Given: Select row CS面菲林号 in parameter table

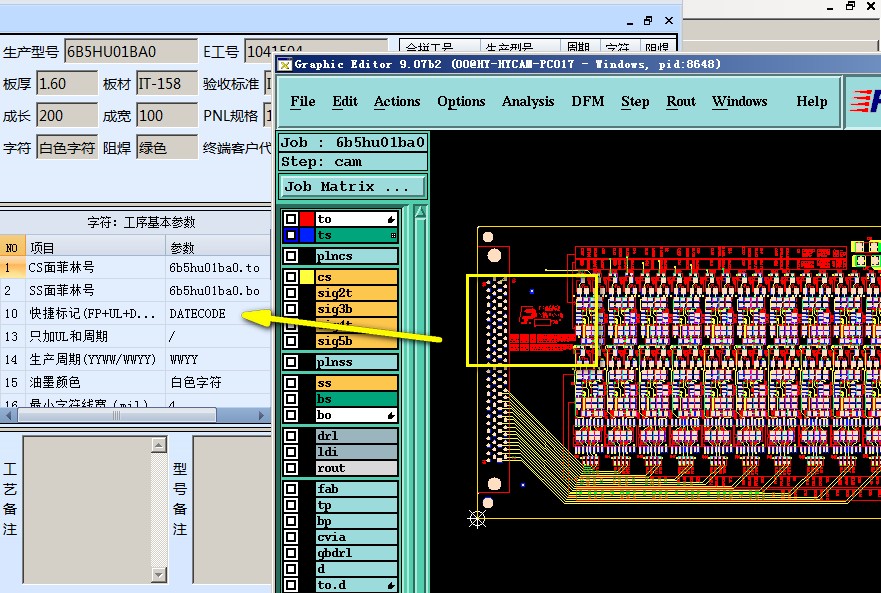Looking at the screenshot, I should click(x=135, y=268).
